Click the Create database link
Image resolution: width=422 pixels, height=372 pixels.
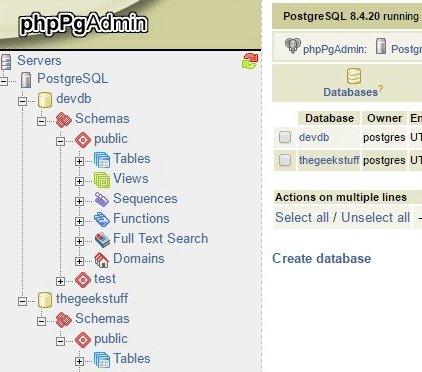(x=322, y=258)
